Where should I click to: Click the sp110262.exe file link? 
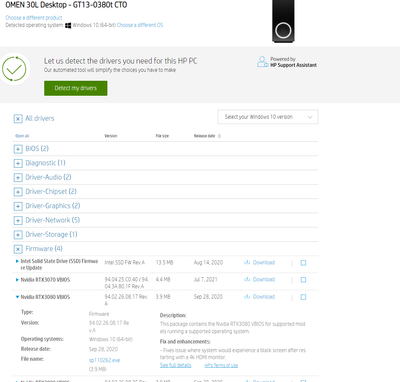pos(104,360)
